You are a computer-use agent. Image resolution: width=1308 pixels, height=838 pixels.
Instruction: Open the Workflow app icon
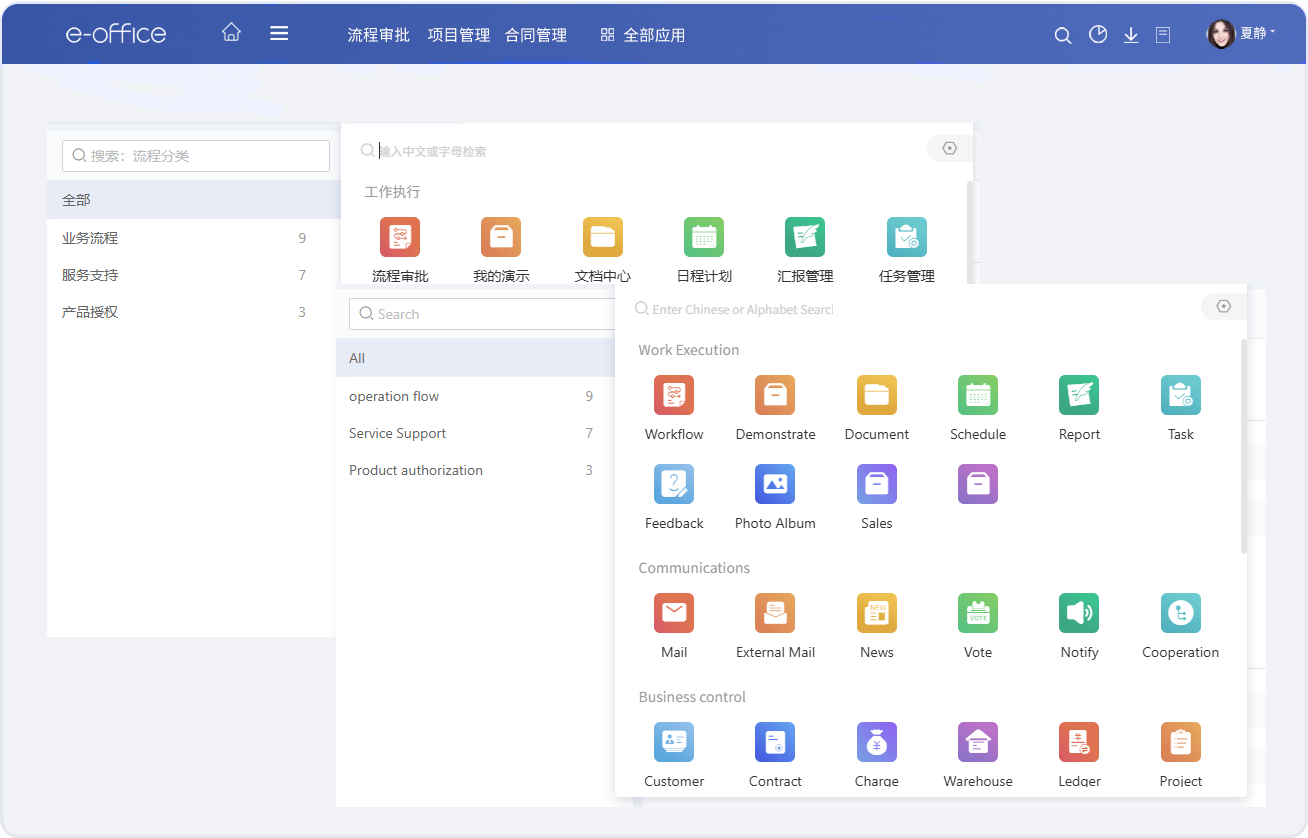click(x=674, y=395)
